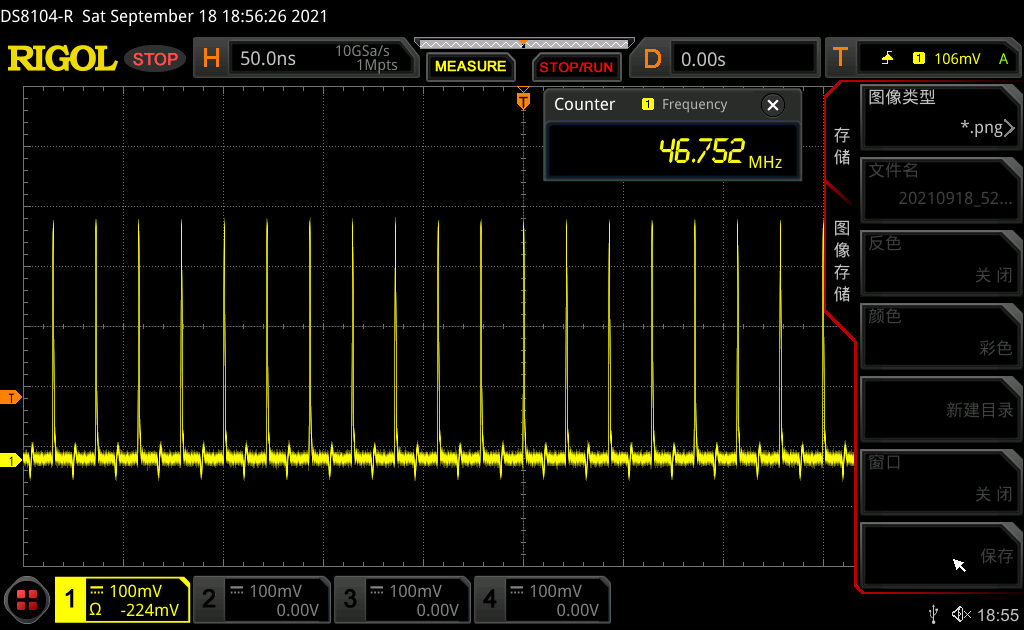Open the delay D 0.00s setting

point(724,59)
